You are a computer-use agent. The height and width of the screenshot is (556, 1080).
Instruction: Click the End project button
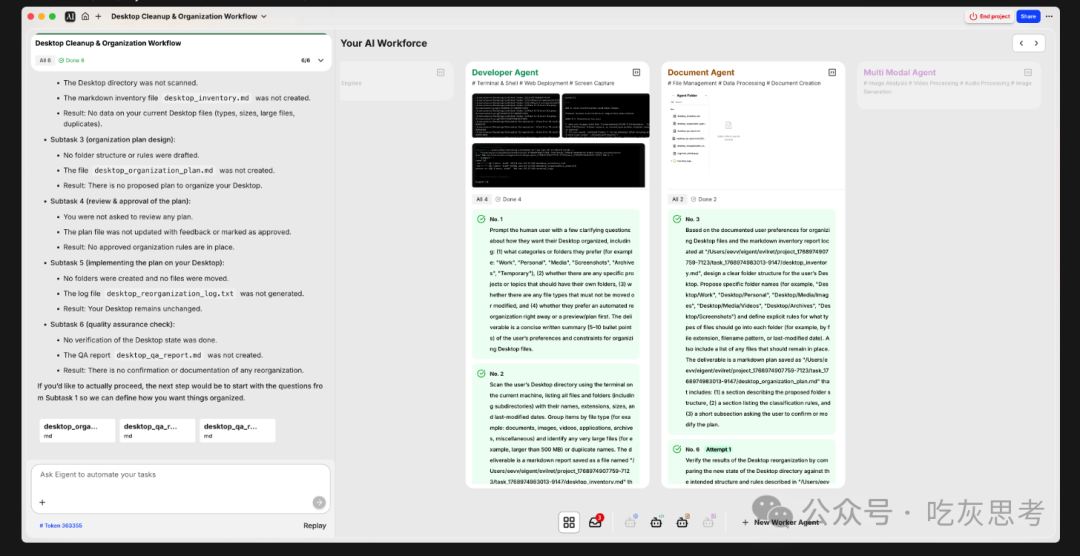[x=989, y=16]
